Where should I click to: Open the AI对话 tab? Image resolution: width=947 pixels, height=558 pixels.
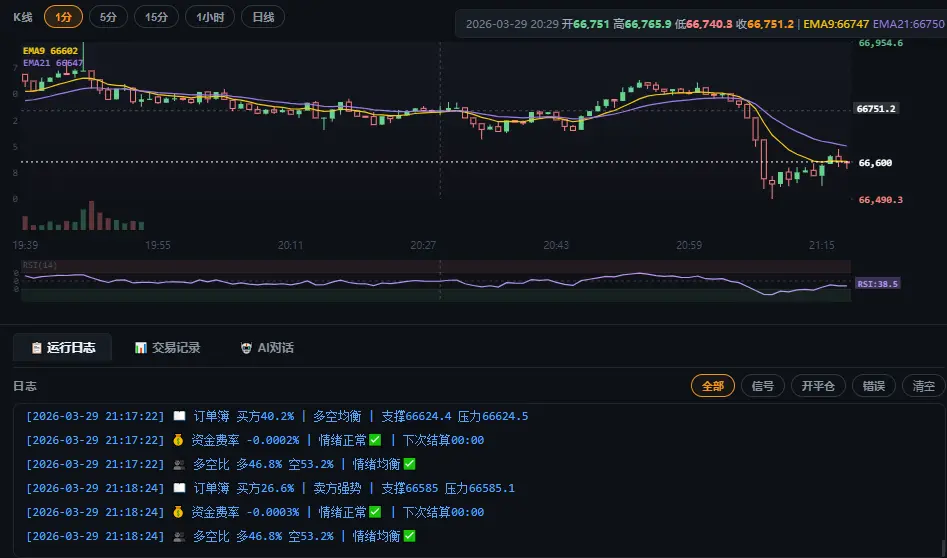(266, 348)
